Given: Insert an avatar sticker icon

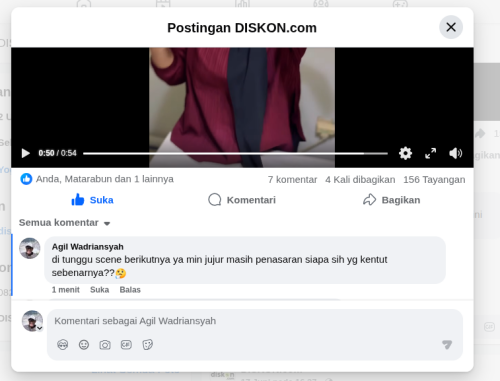Looking at the screenshot, I should click(63, 345).
